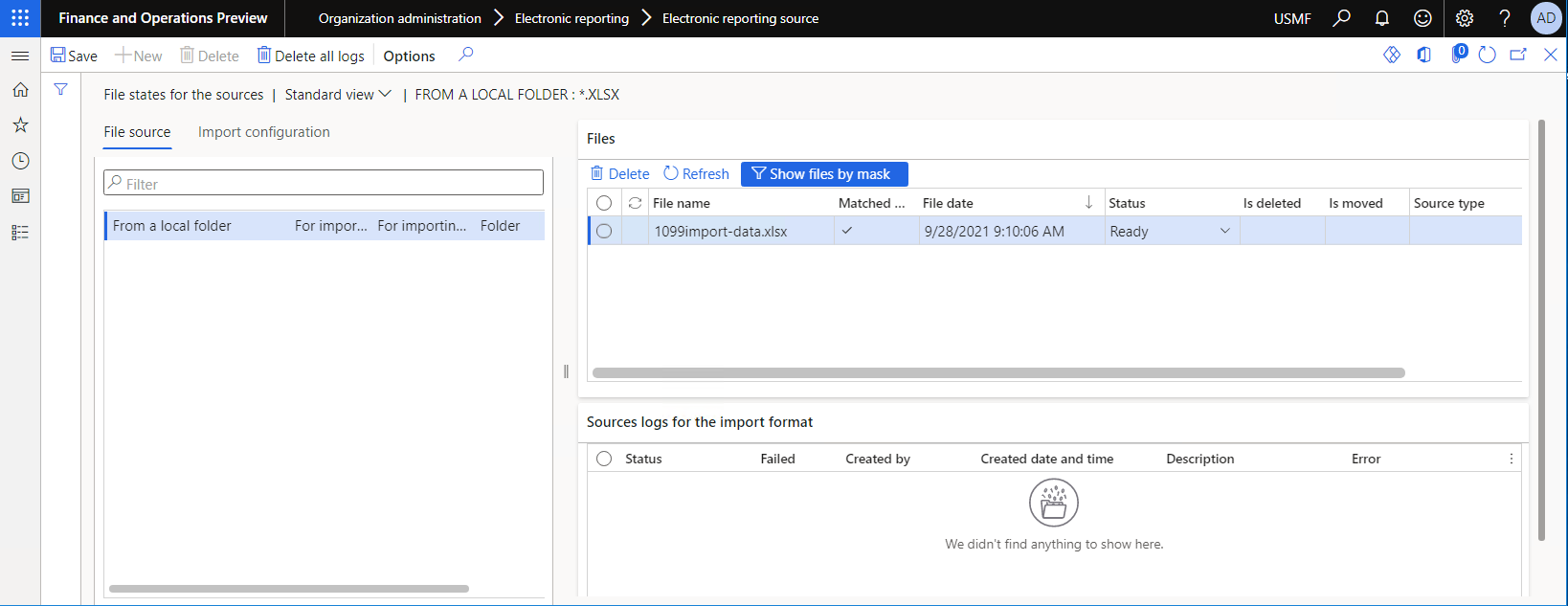The height and width of the screenshot is (606, 1568).
Task: Click the Files grid horizontal scrollbar
Action: 998,372
